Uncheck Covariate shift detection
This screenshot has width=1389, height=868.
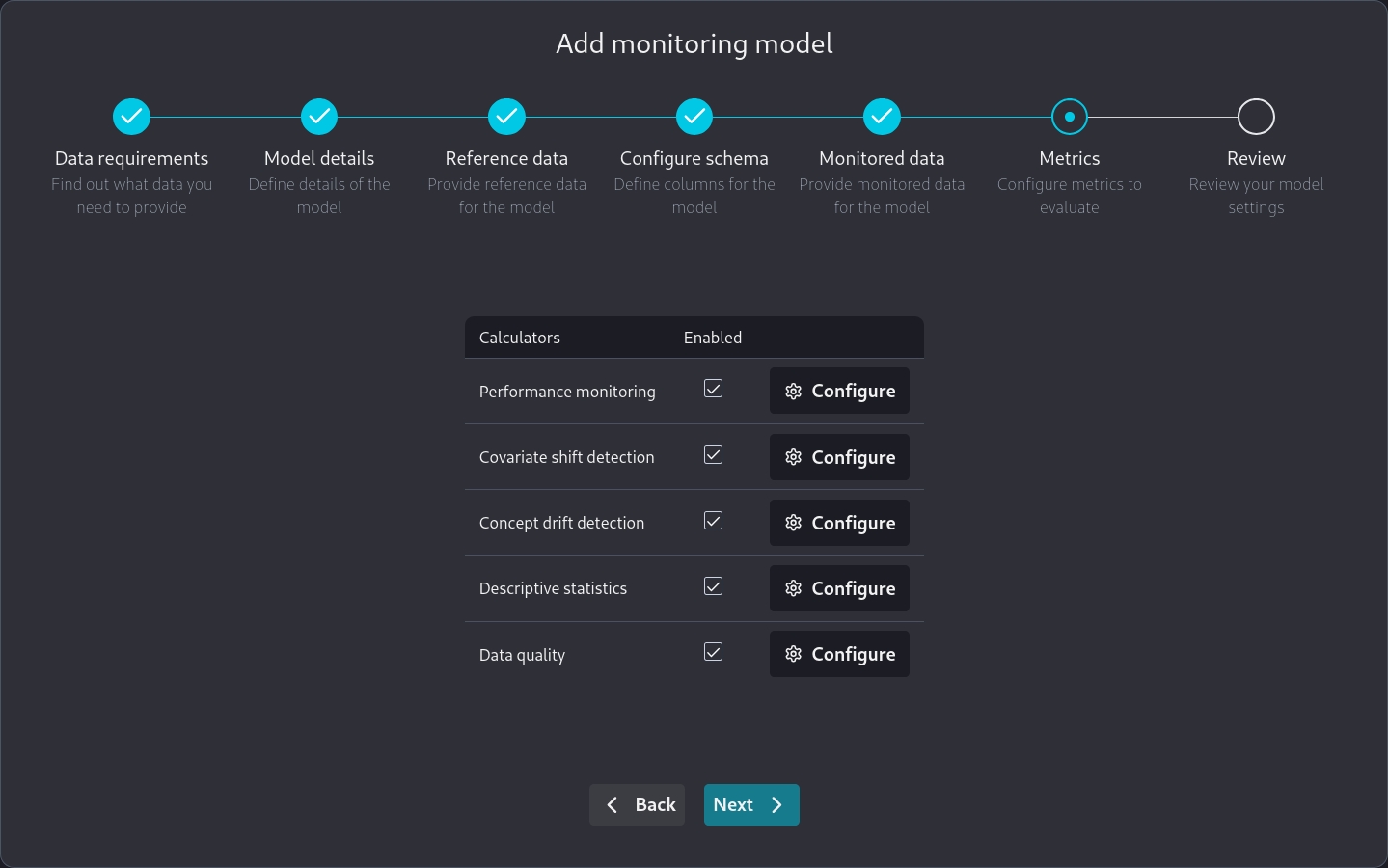713,454
